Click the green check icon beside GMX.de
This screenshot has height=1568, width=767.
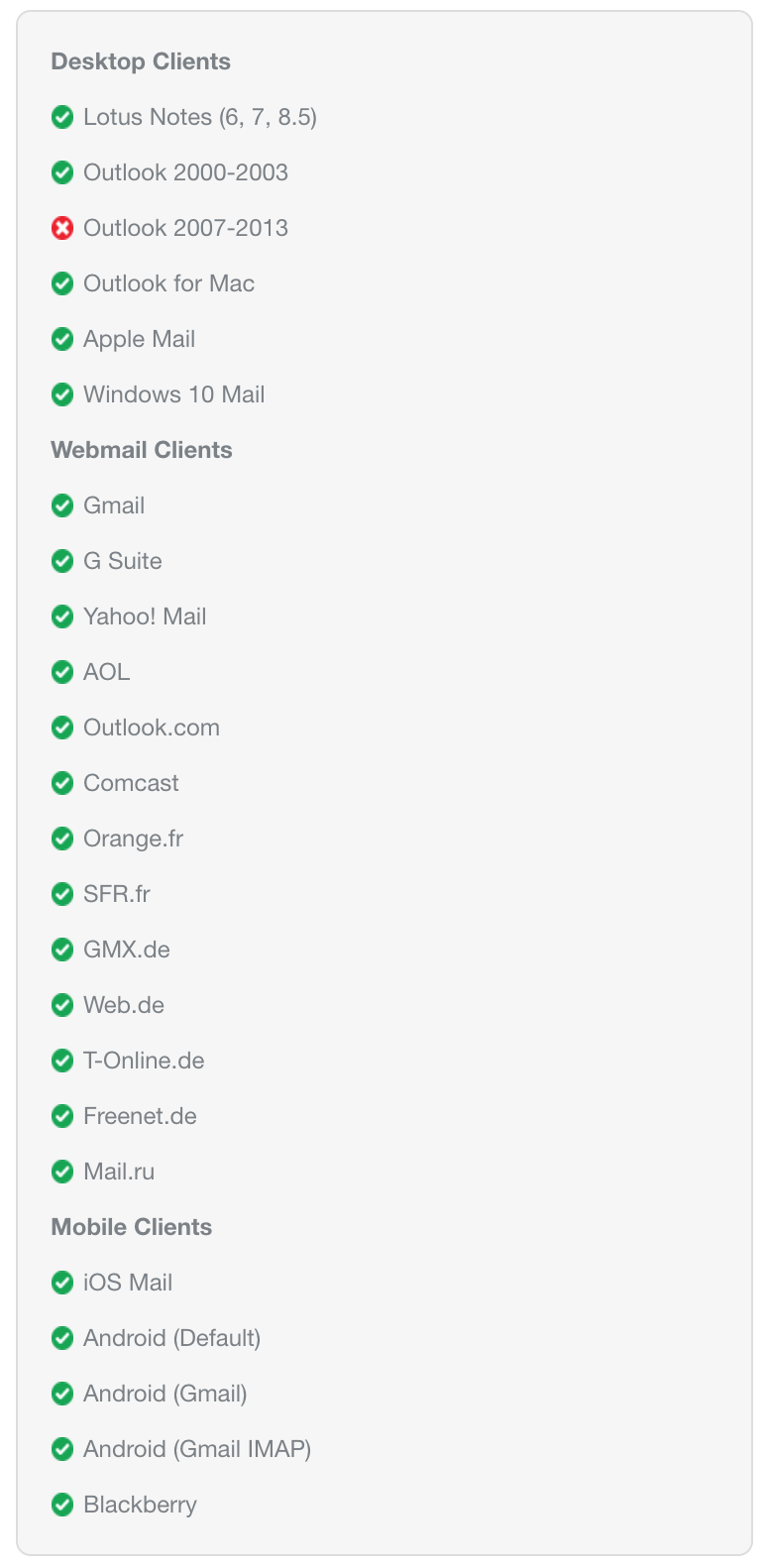coord(62,951)
